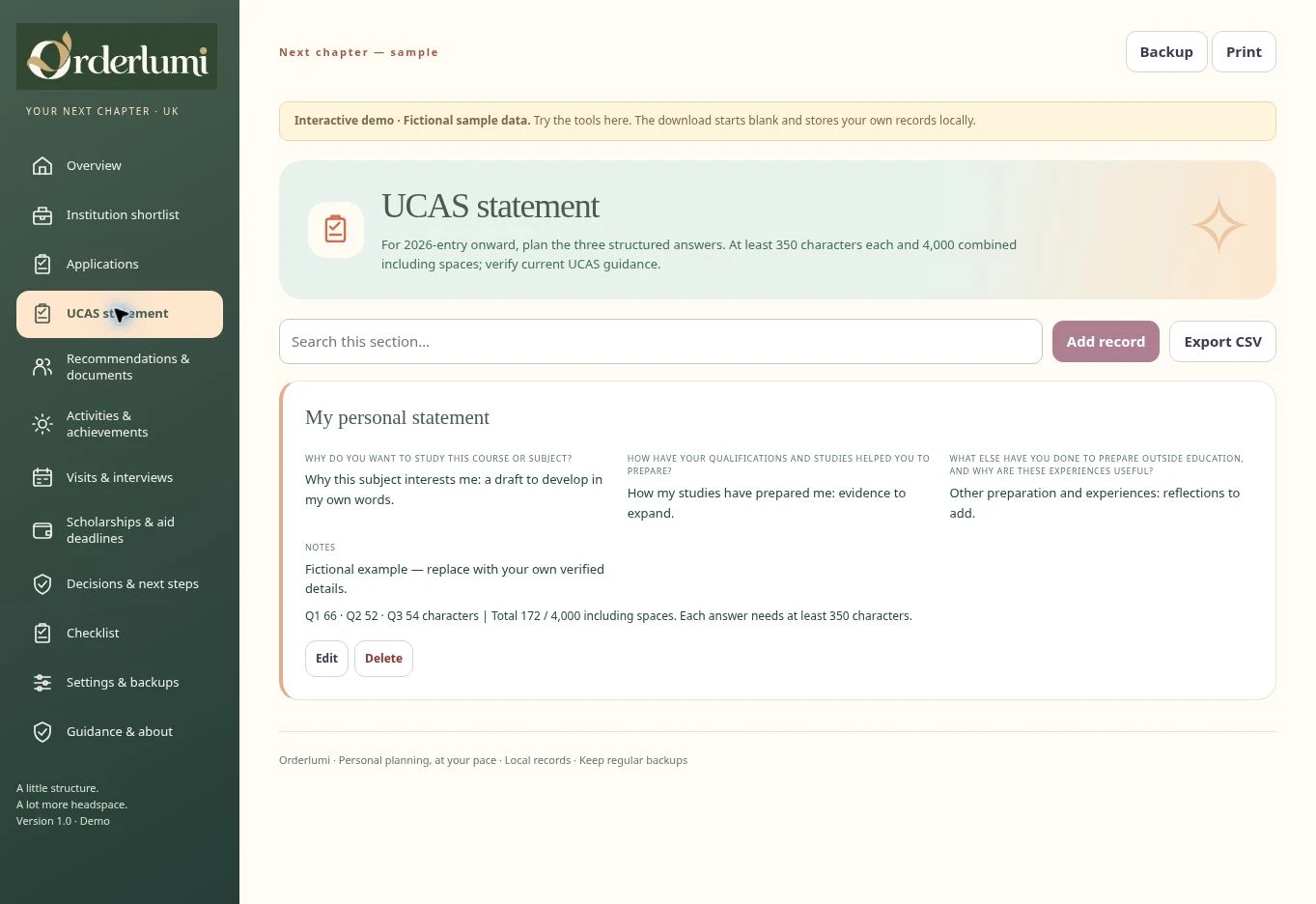
Task: Click the 'Other preparation and experiences' answer text
Action: (1094, 503)
